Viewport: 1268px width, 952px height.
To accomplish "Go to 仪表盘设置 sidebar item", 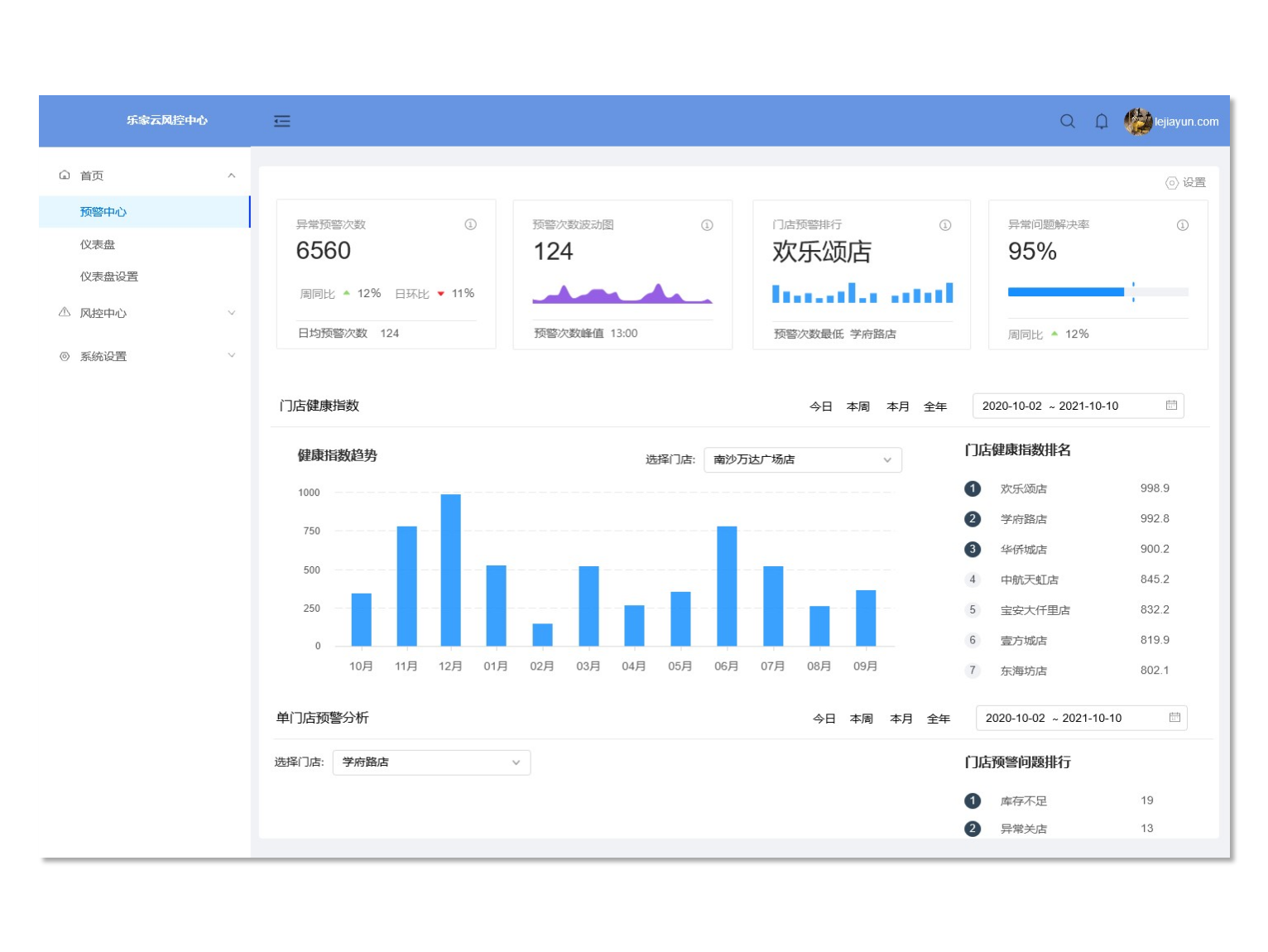I will (x=109, y=276).
